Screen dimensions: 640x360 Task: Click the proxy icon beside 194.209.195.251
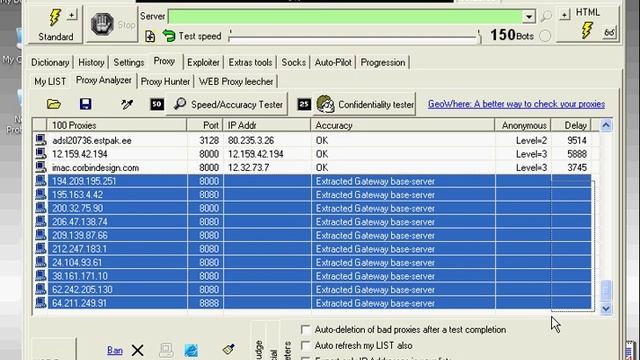[40, 181]
